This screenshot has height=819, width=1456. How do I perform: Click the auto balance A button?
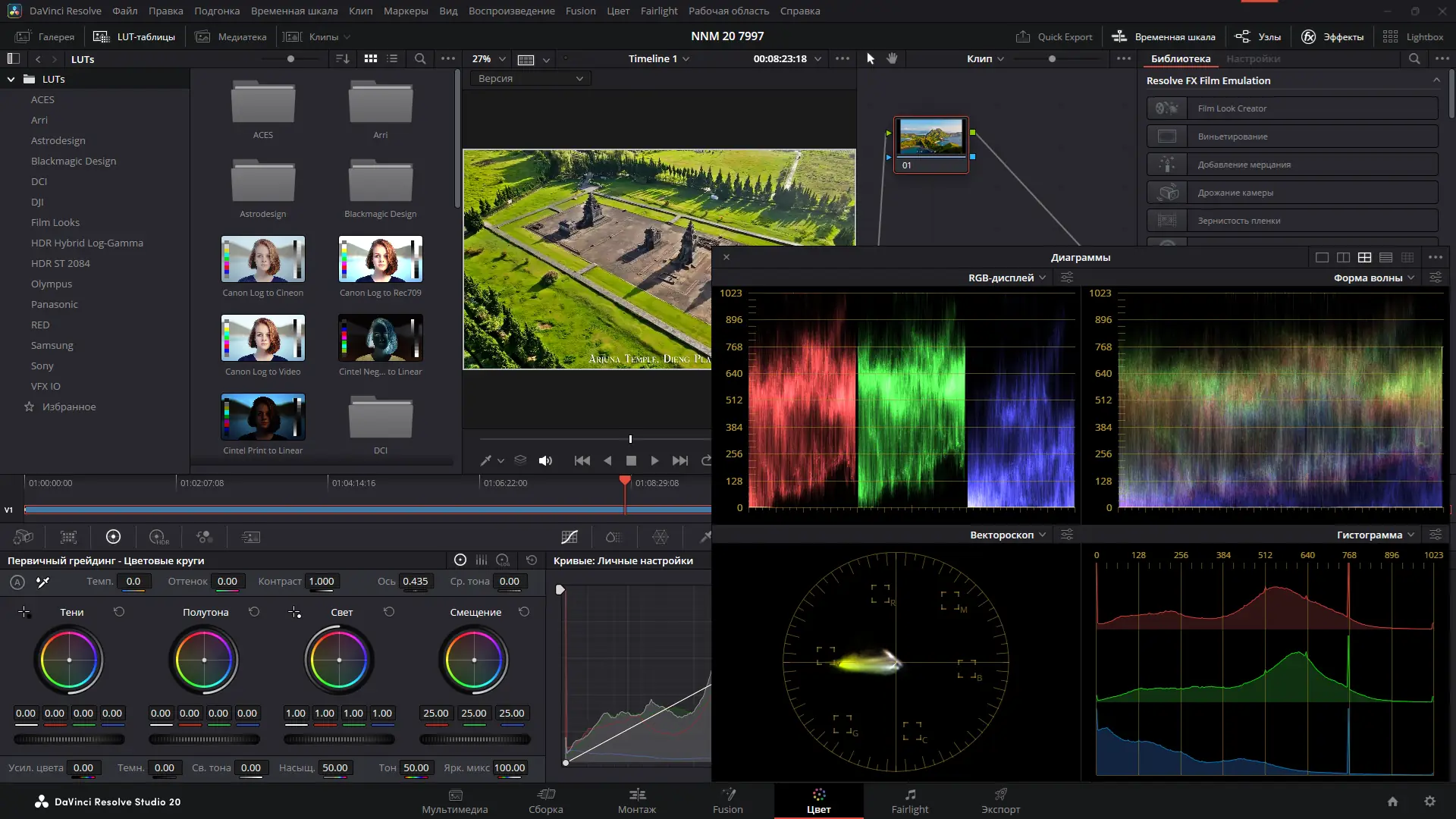click(x=17, y=582)
